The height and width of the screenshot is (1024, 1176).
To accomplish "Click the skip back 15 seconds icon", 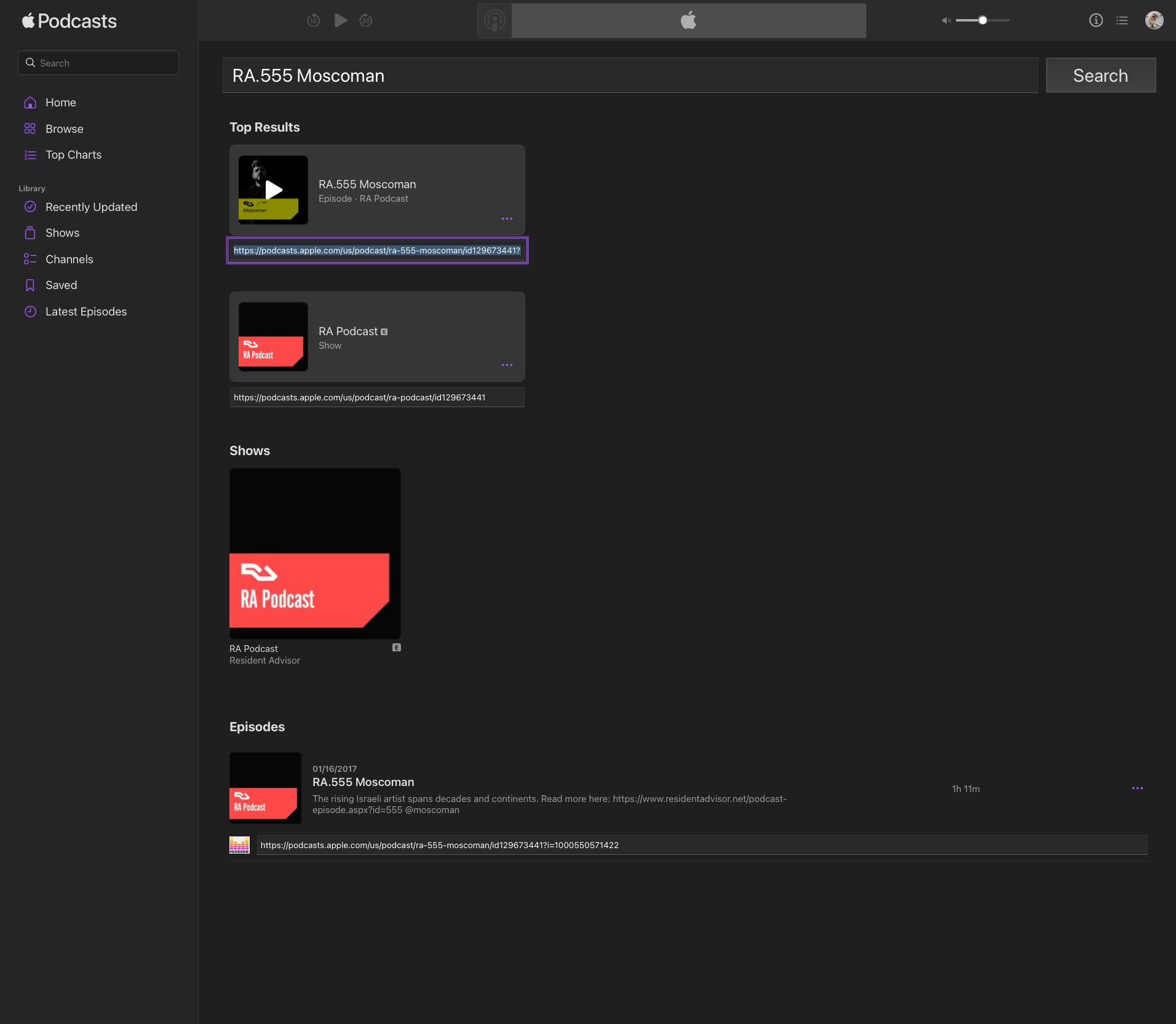I will pyautogui.click(x=313, y=20).
